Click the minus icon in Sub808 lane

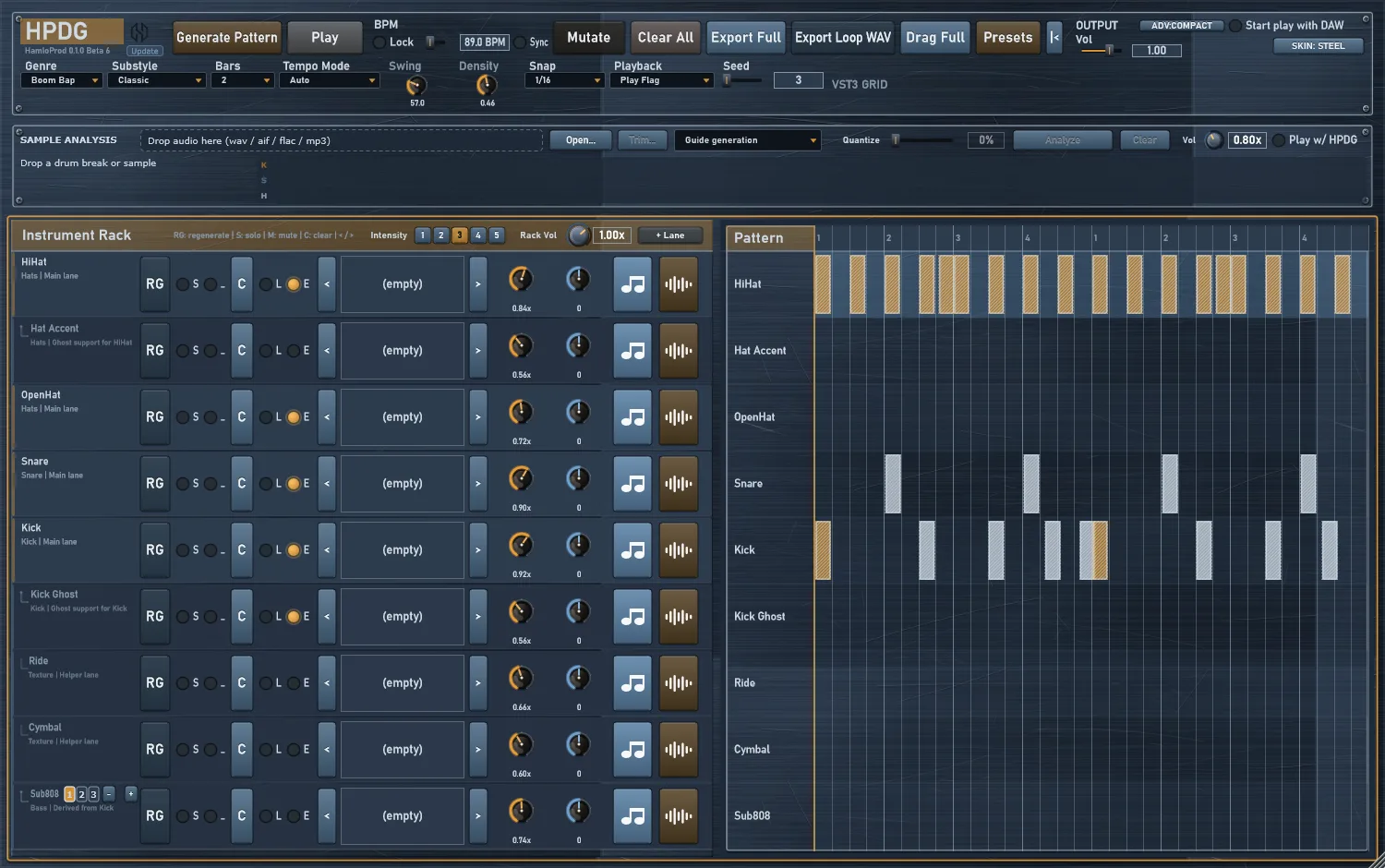[x=109, y=793]
